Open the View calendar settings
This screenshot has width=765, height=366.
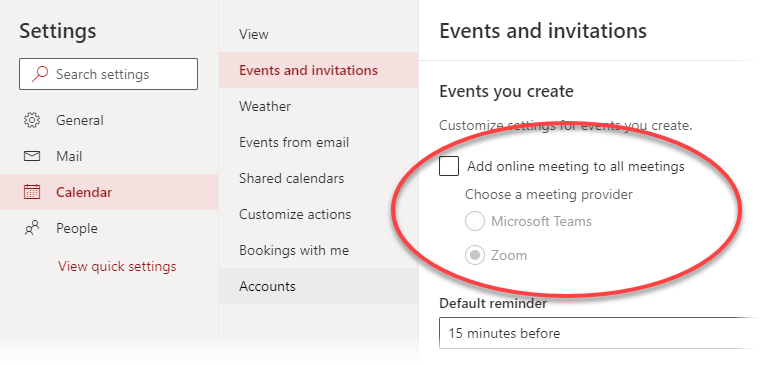318,35
